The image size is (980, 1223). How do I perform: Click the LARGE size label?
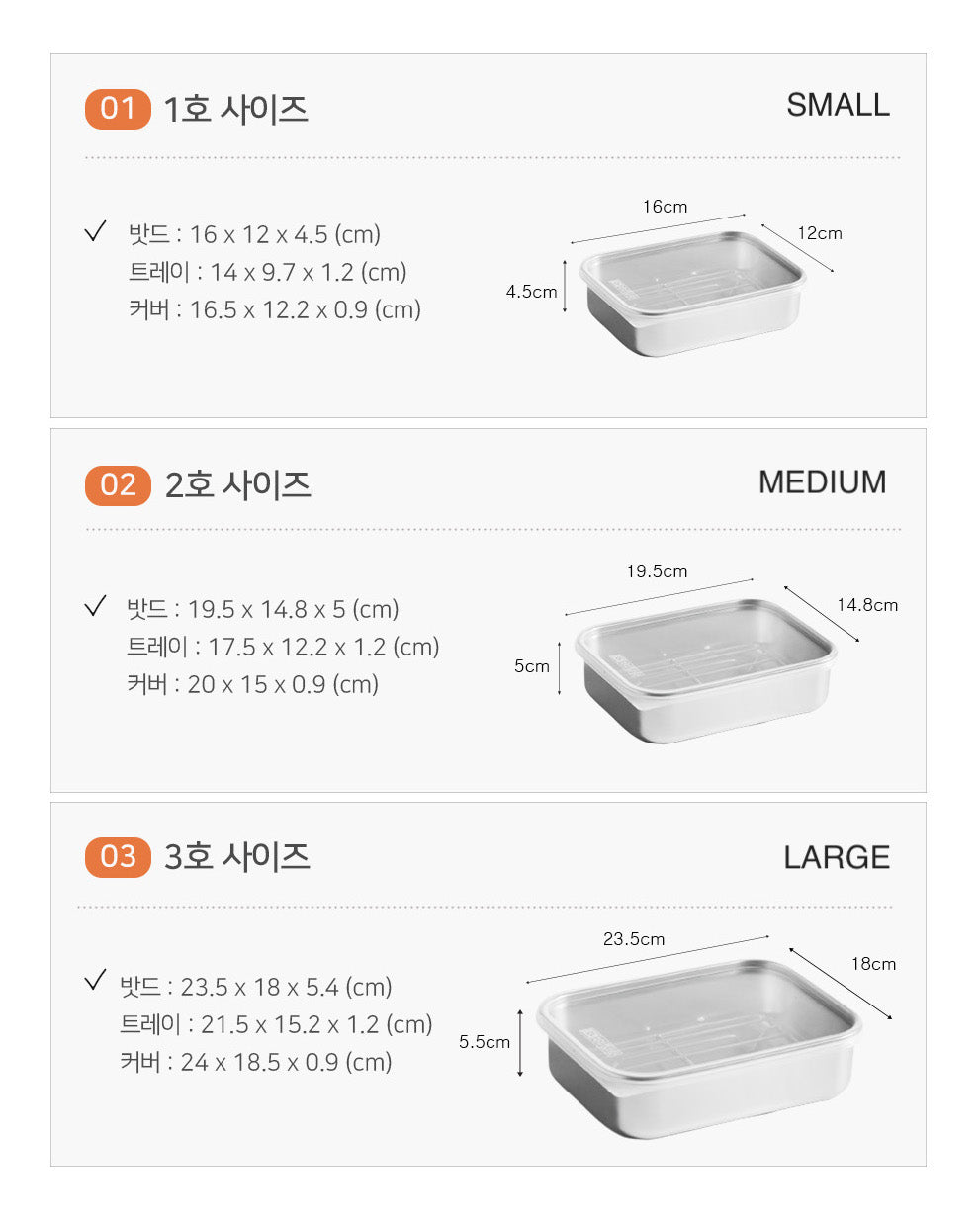point(837,857)
